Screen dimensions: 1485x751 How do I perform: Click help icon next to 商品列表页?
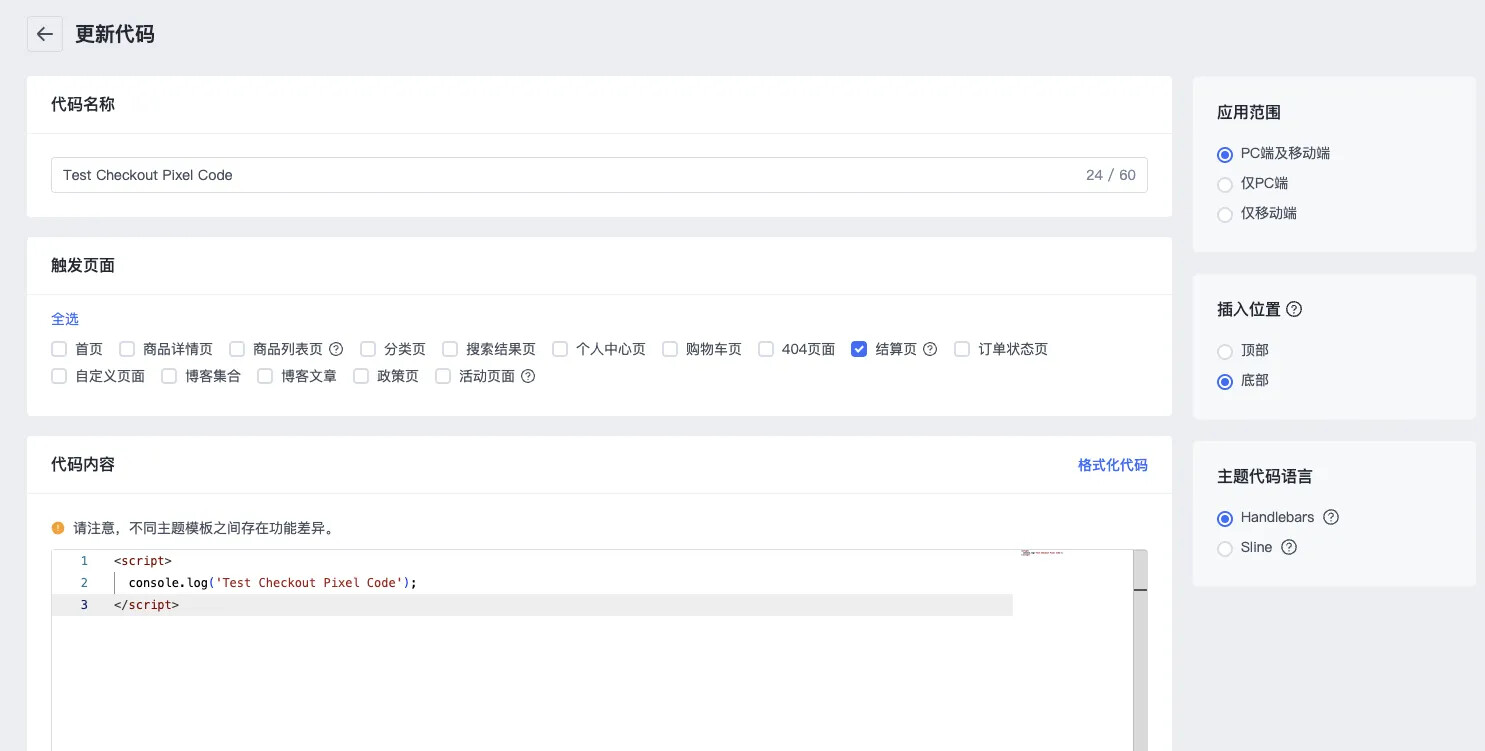(x=336, y=349)
